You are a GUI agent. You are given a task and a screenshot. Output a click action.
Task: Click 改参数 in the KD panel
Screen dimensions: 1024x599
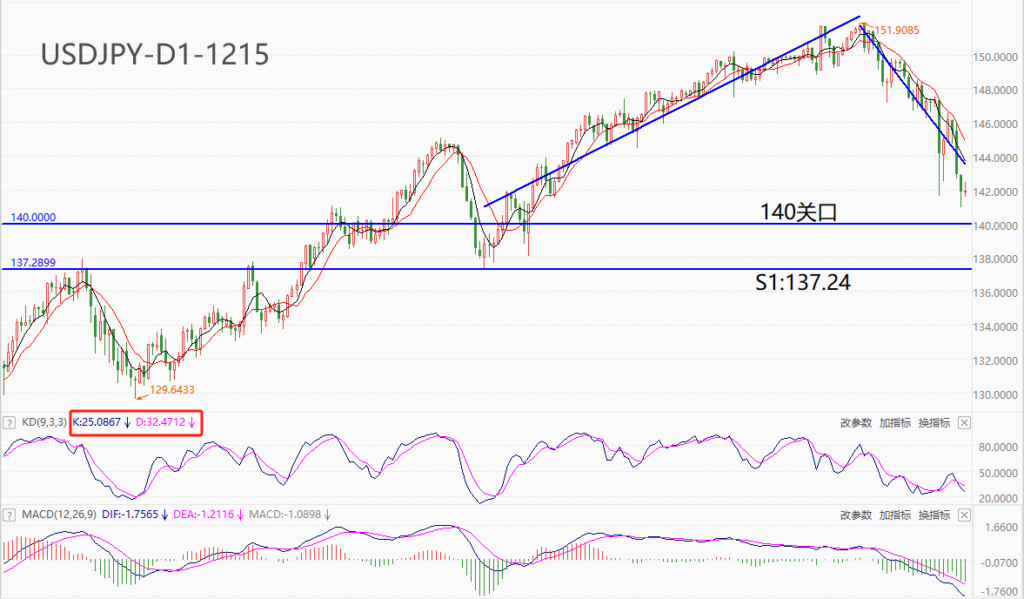click(856, 423)
